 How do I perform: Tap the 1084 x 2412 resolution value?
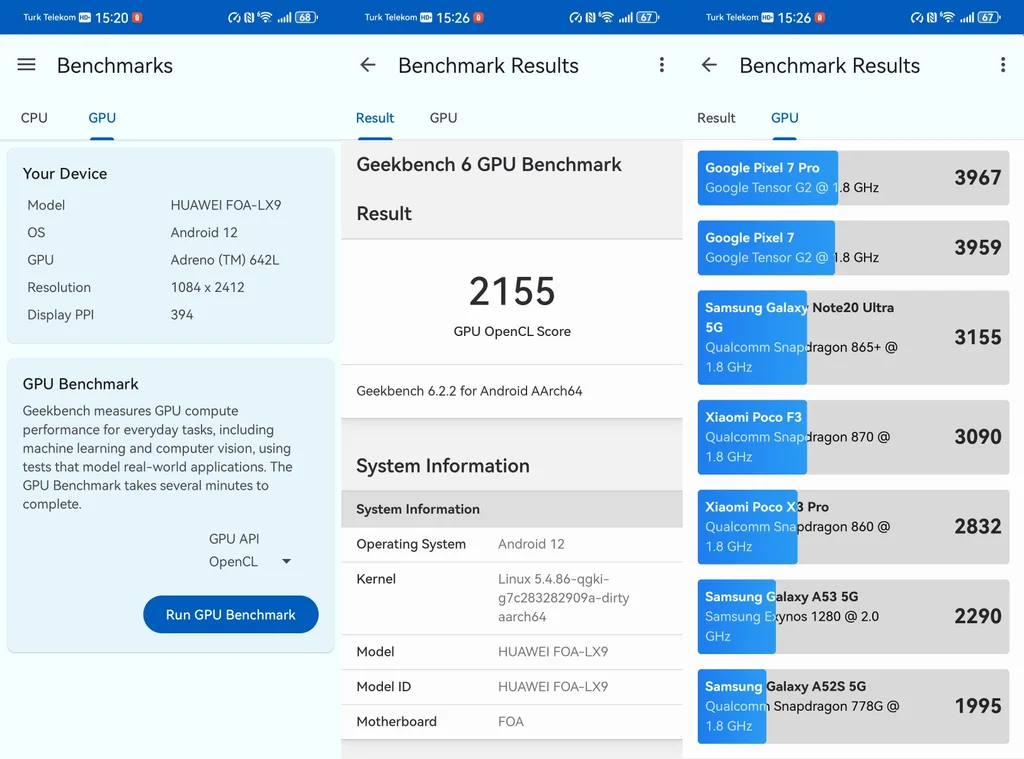coord(207,287)
